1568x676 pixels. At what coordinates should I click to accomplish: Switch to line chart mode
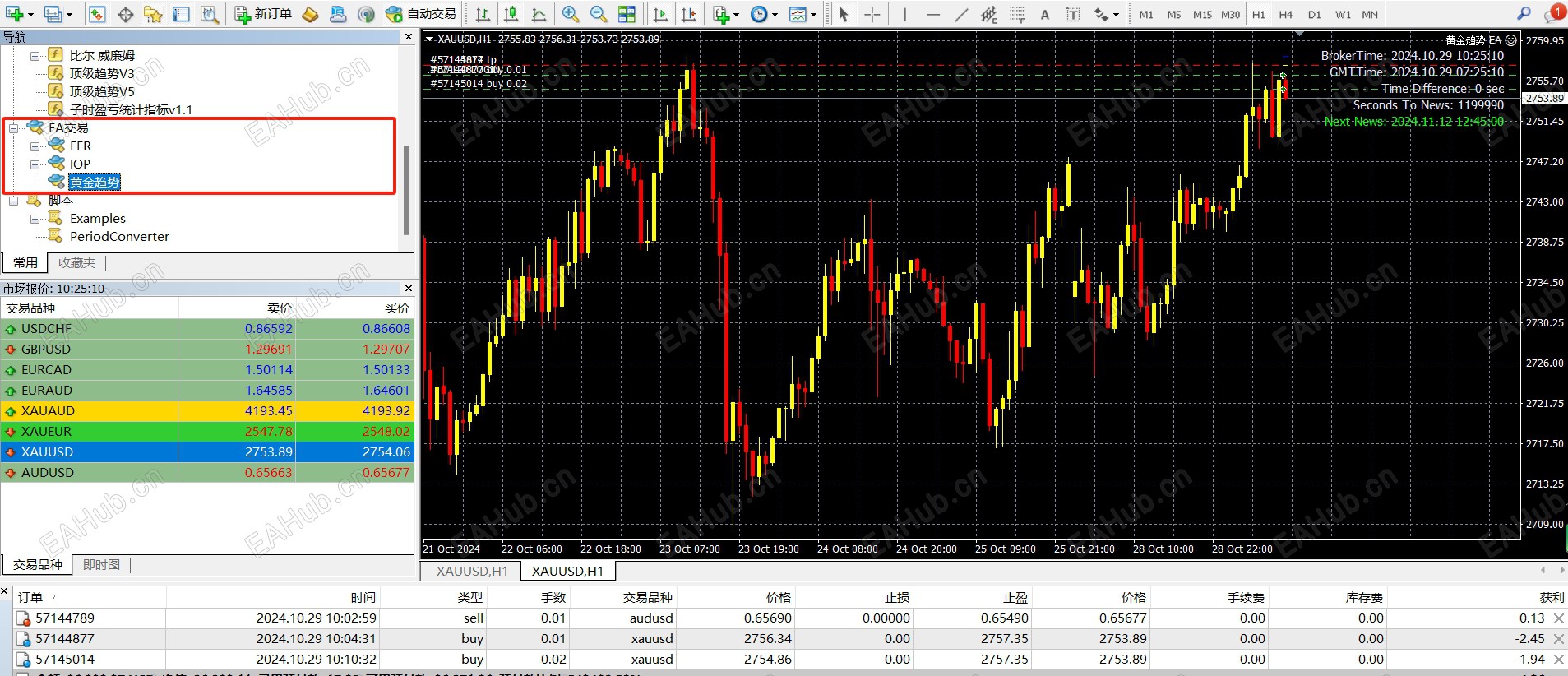539,14
